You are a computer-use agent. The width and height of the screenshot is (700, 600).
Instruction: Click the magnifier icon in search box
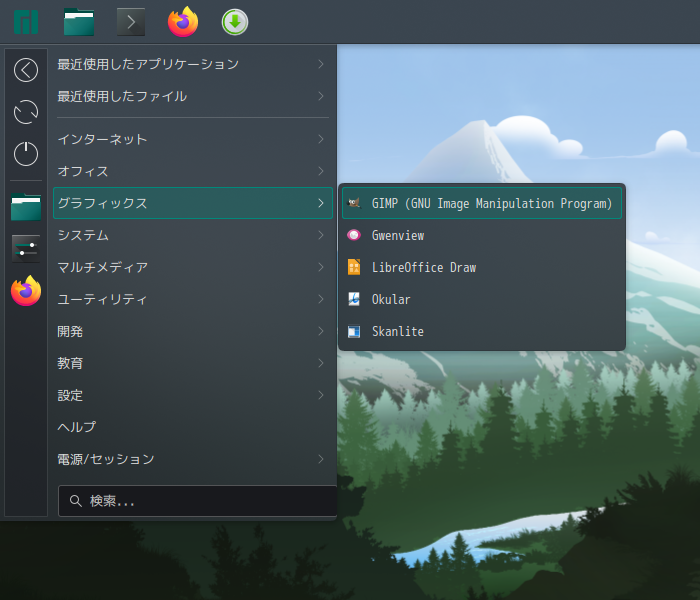point(75,501)
